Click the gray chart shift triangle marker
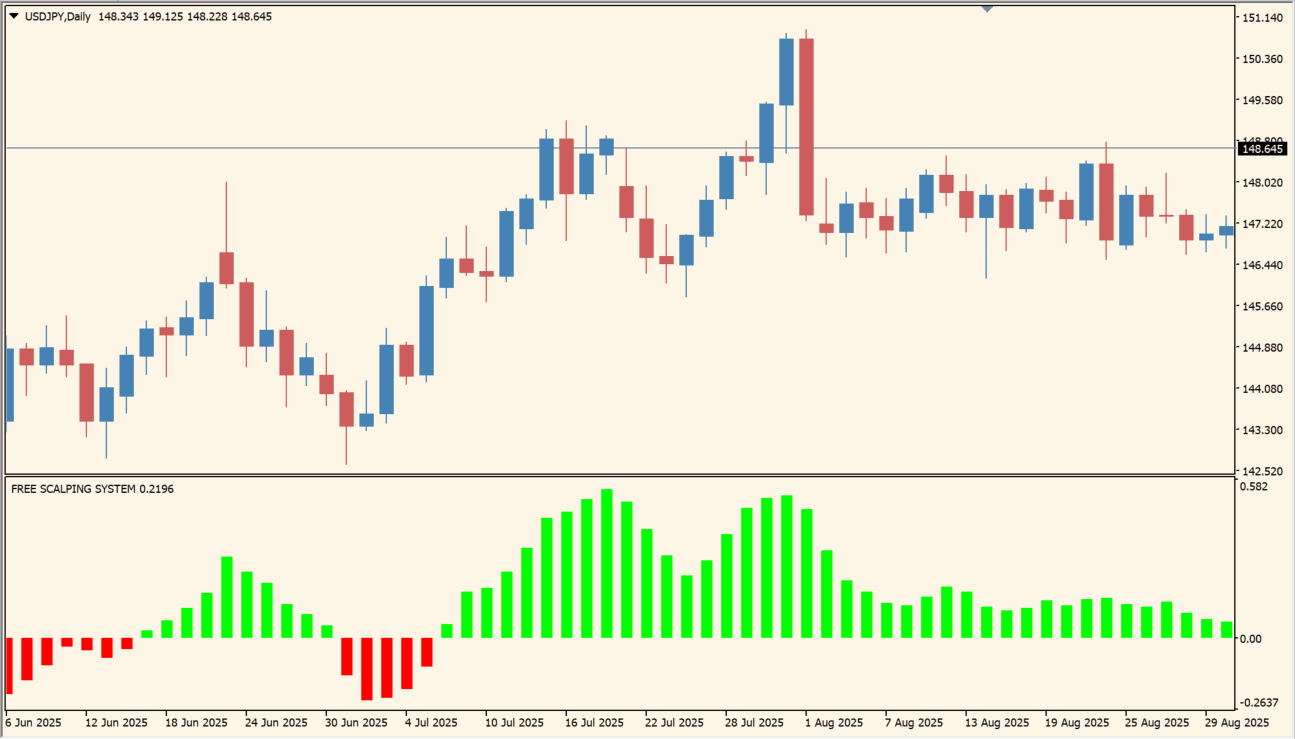Screen dimensions: 1295x739 987,9
